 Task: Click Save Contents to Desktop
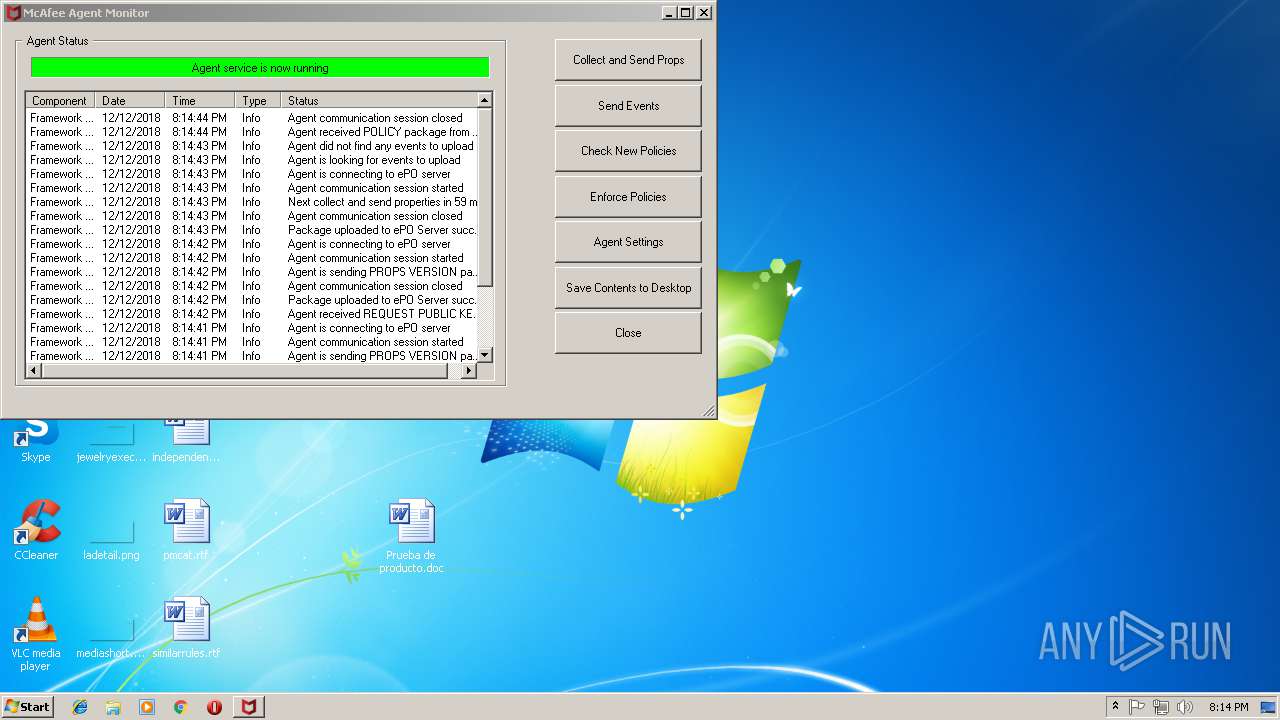click(x=628, y=288)
